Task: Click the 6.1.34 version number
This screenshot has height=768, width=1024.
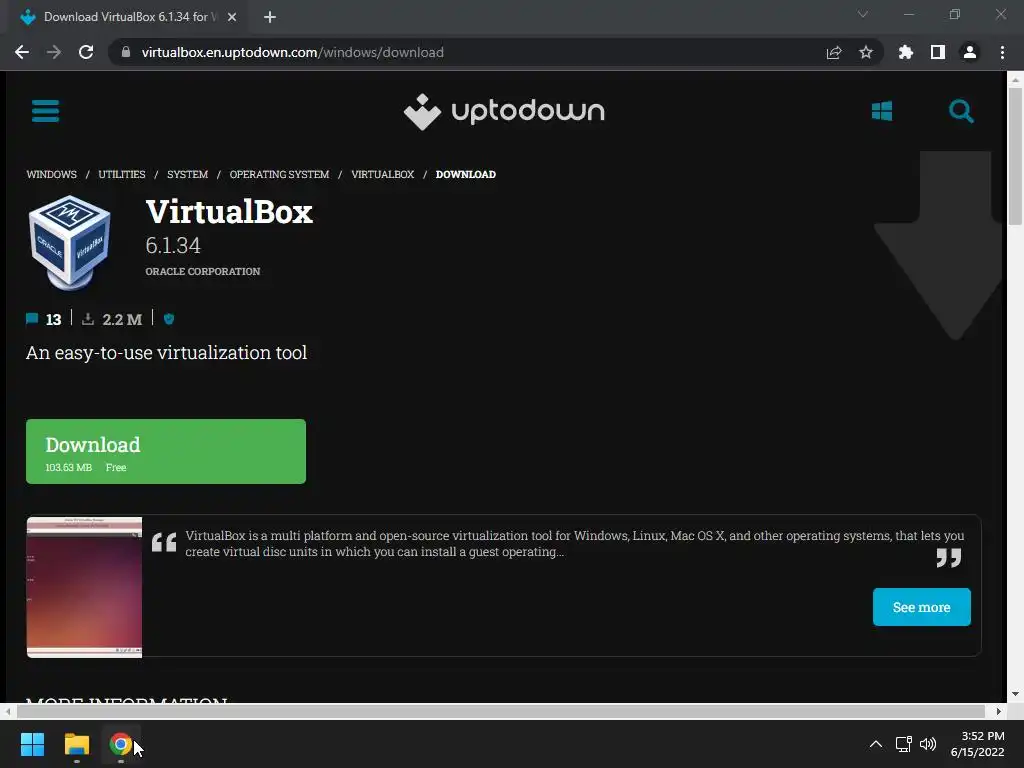Action: [173, 245]
